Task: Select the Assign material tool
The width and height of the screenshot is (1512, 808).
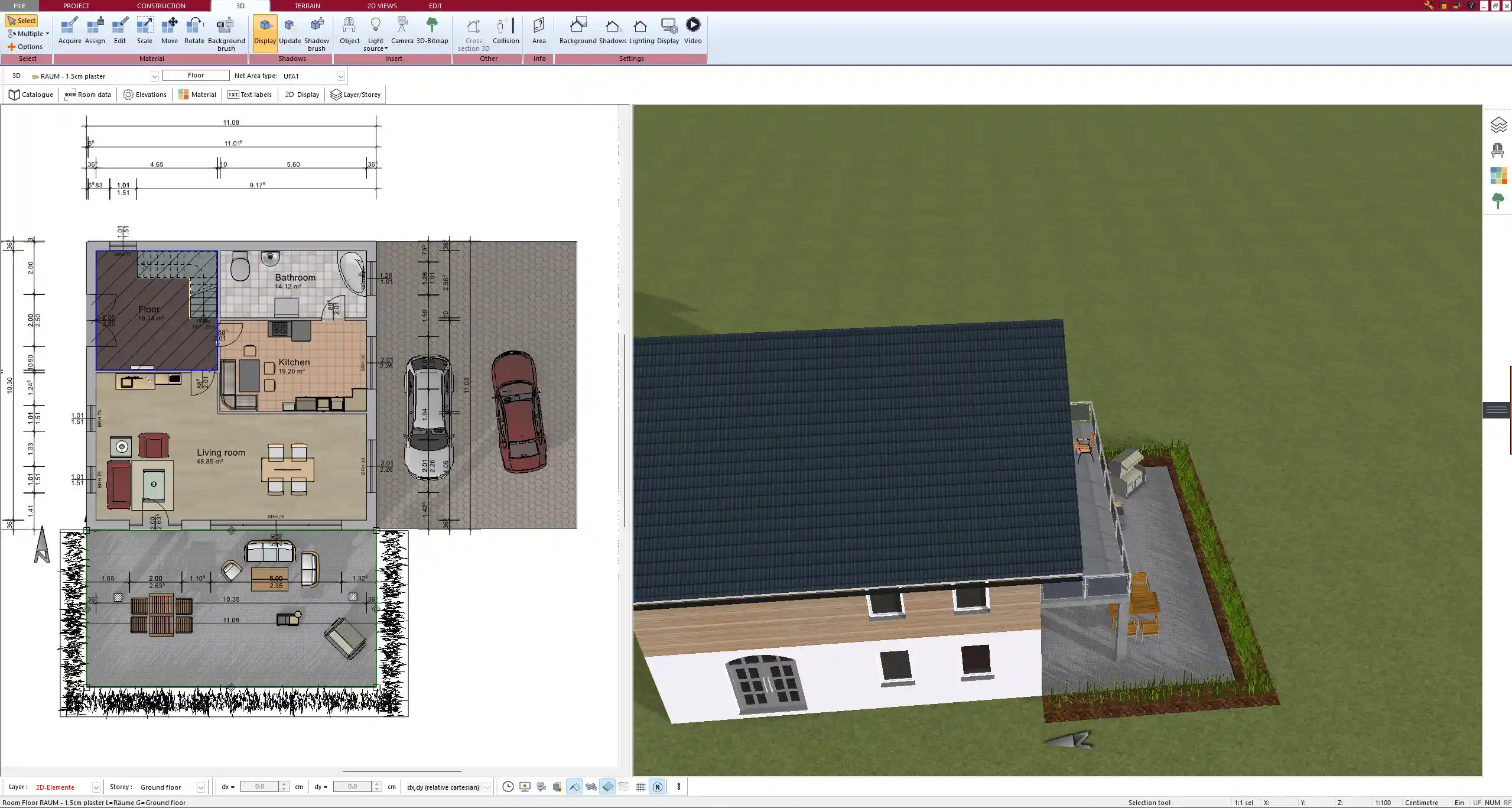Action: (95, 31)
